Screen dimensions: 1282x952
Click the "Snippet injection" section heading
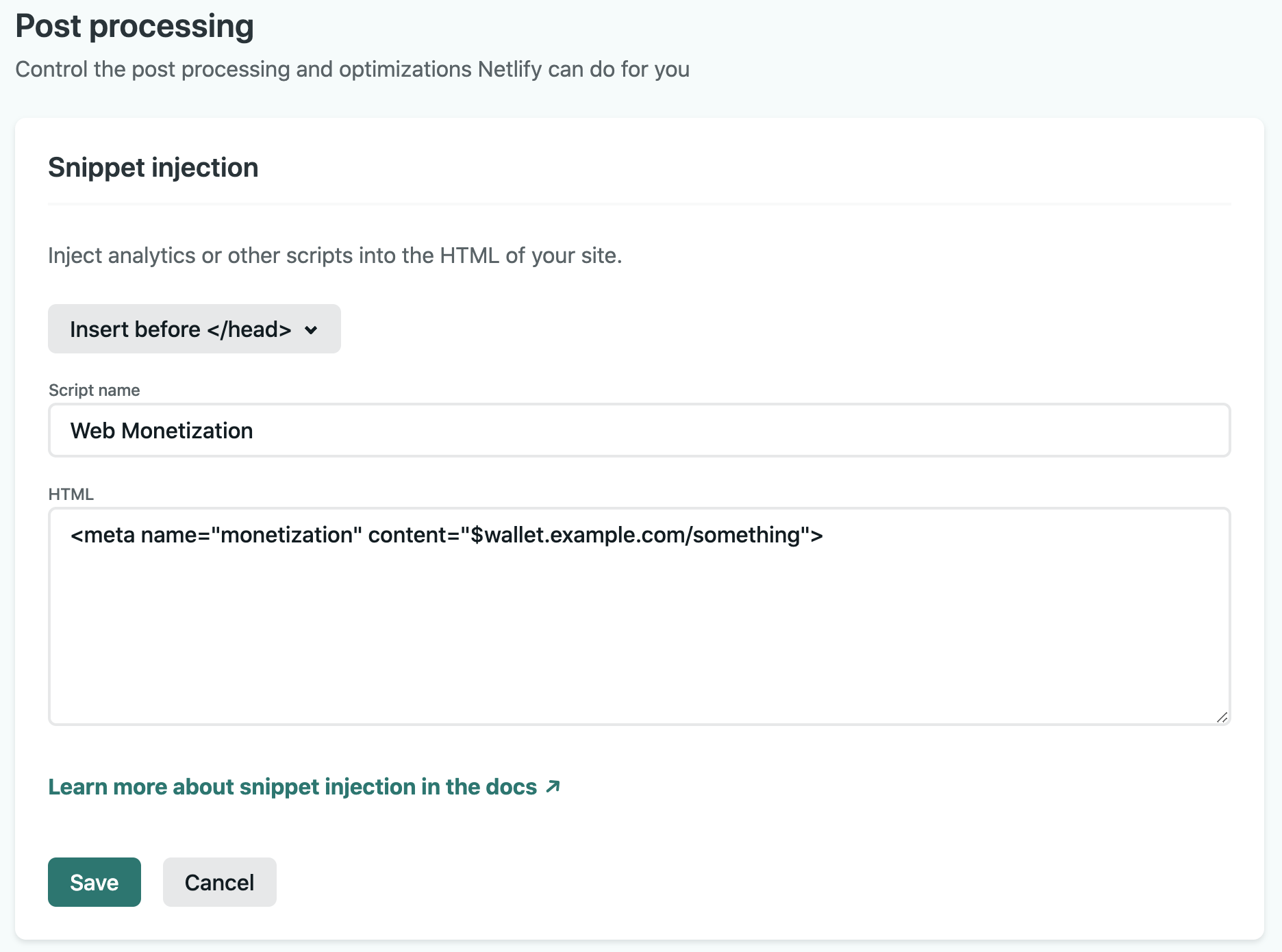(153, 167)
